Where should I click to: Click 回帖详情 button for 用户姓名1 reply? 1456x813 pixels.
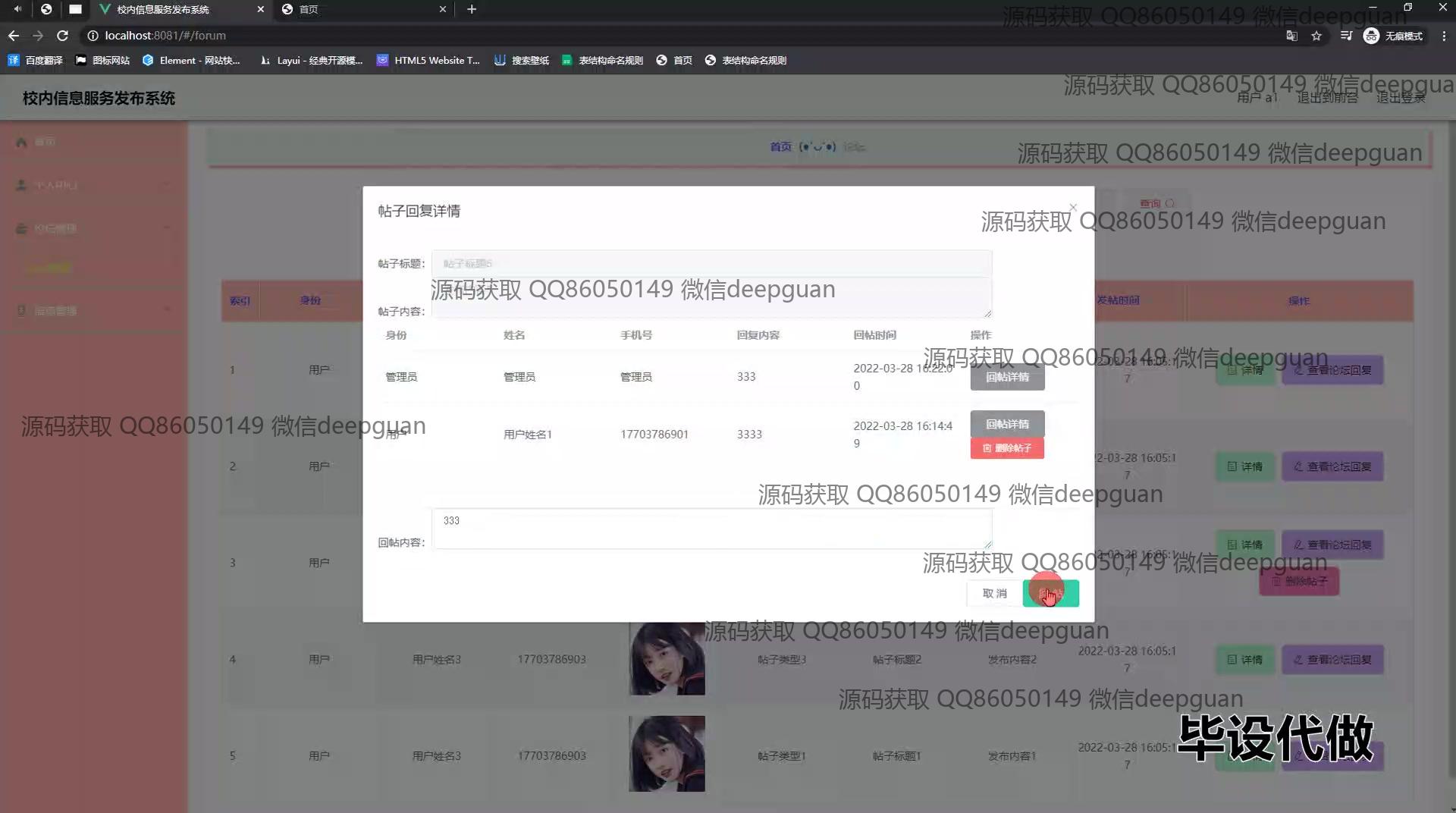coord(1007,424)
